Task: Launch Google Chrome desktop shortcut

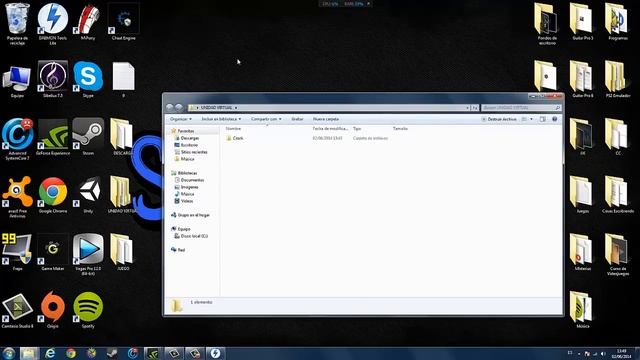Action: 53,195
